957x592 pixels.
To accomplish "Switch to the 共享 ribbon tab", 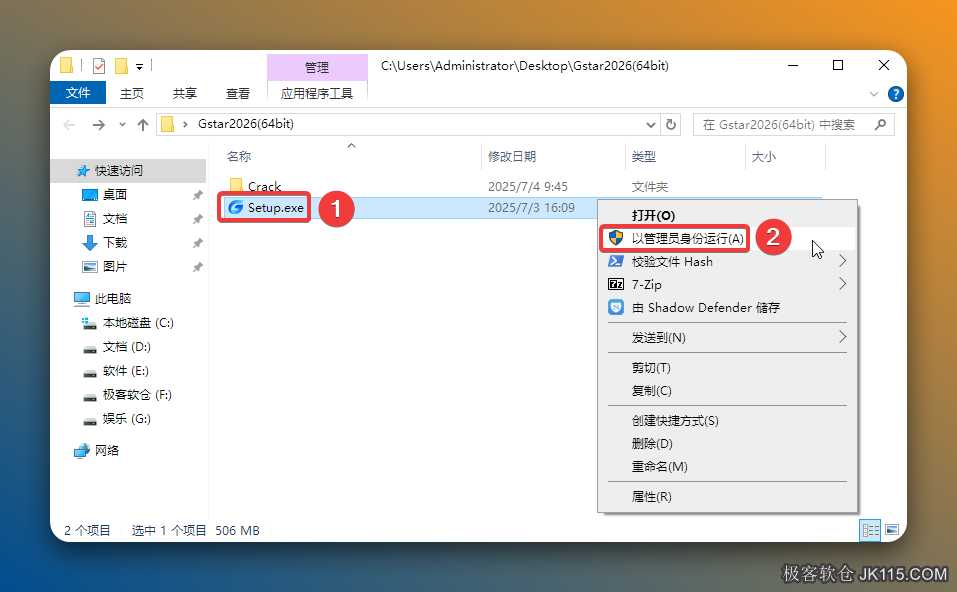I will [x=184, y=93].
